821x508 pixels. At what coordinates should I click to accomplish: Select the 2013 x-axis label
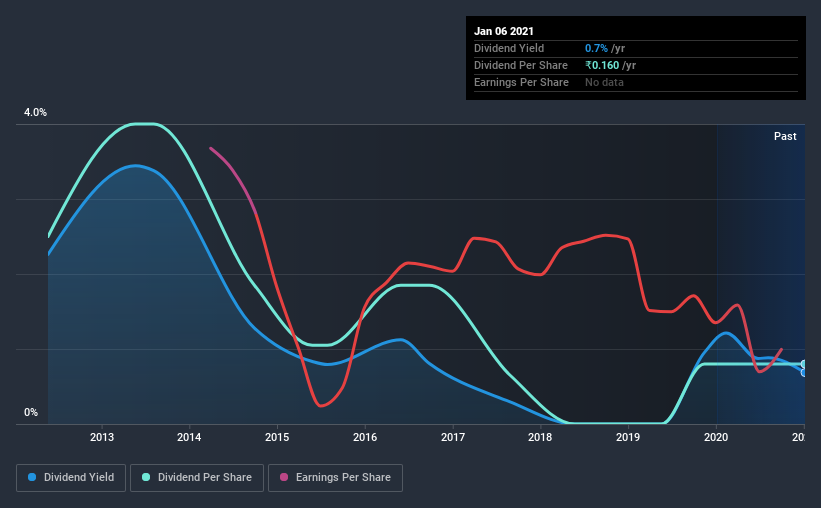[102, 437]
